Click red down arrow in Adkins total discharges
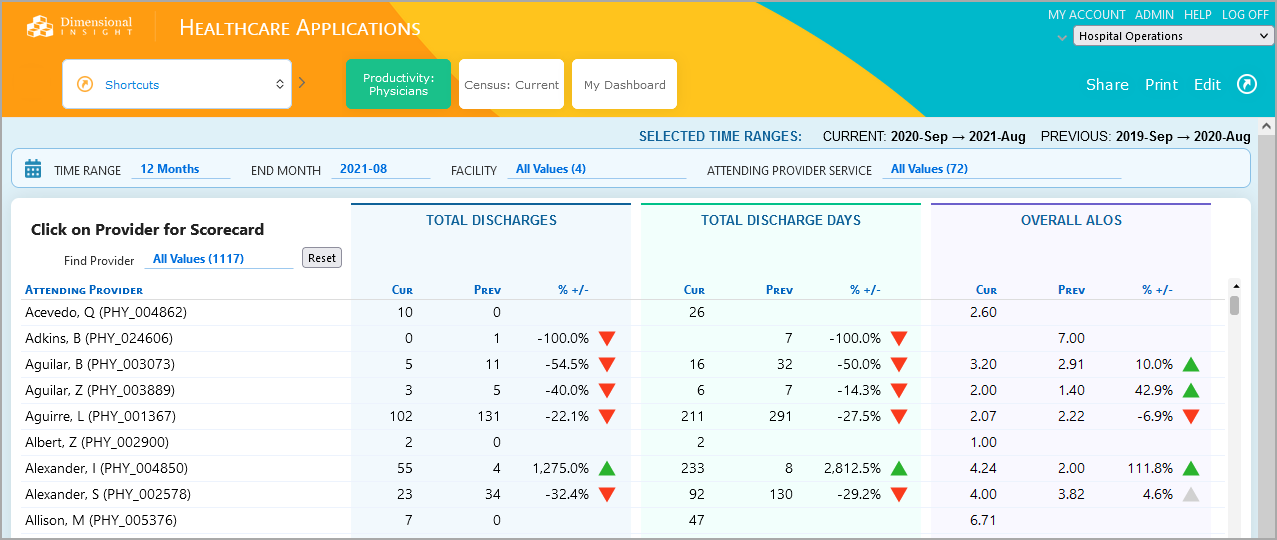1277x540 pixels. 606,339
